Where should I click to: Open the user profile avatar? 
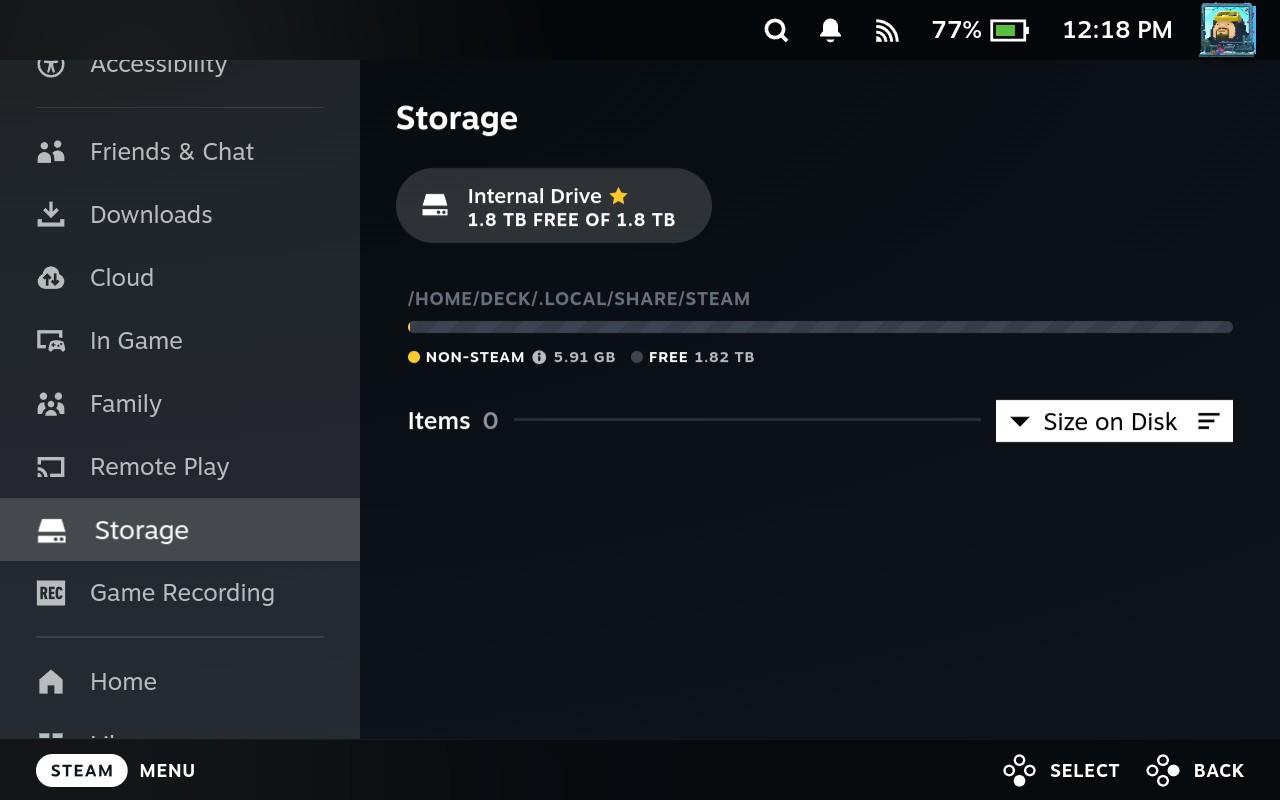(1227, 29)
